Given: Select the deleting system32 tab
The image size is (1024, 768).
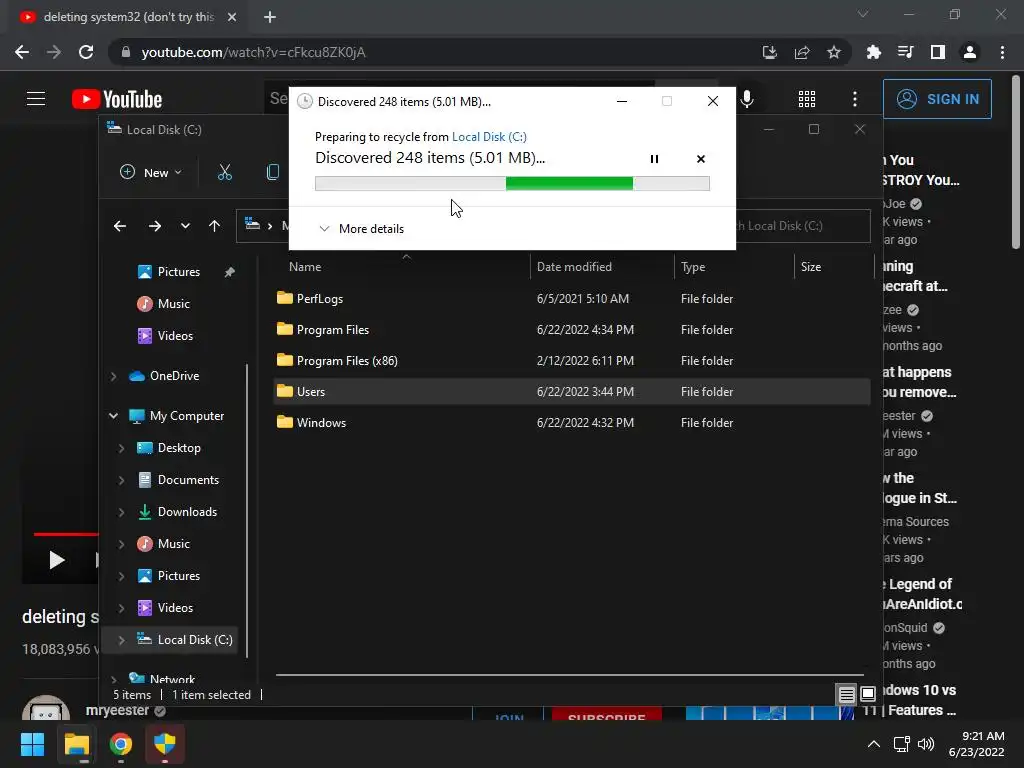Looking at the screenshot, I should (128, 17).
